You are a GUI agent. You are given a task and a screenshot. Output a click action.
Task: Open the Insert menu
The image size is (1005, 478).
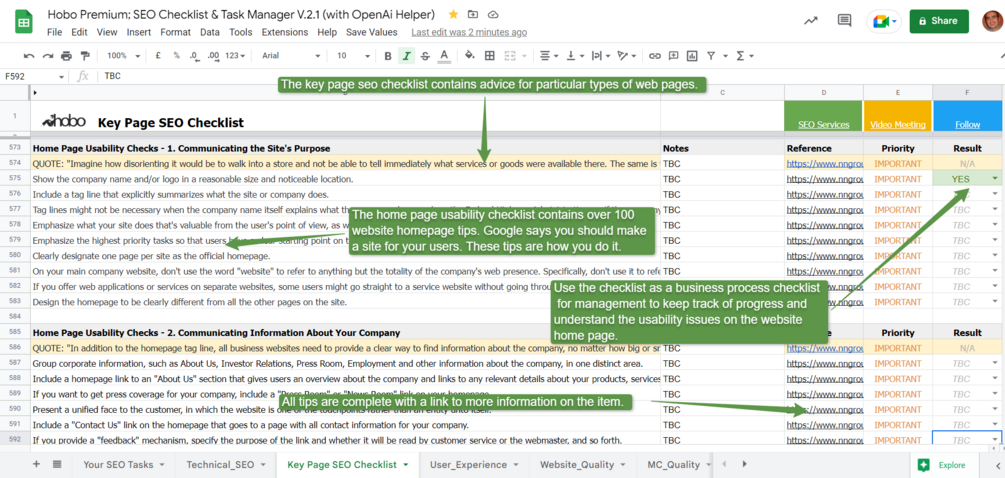(139, 32)
